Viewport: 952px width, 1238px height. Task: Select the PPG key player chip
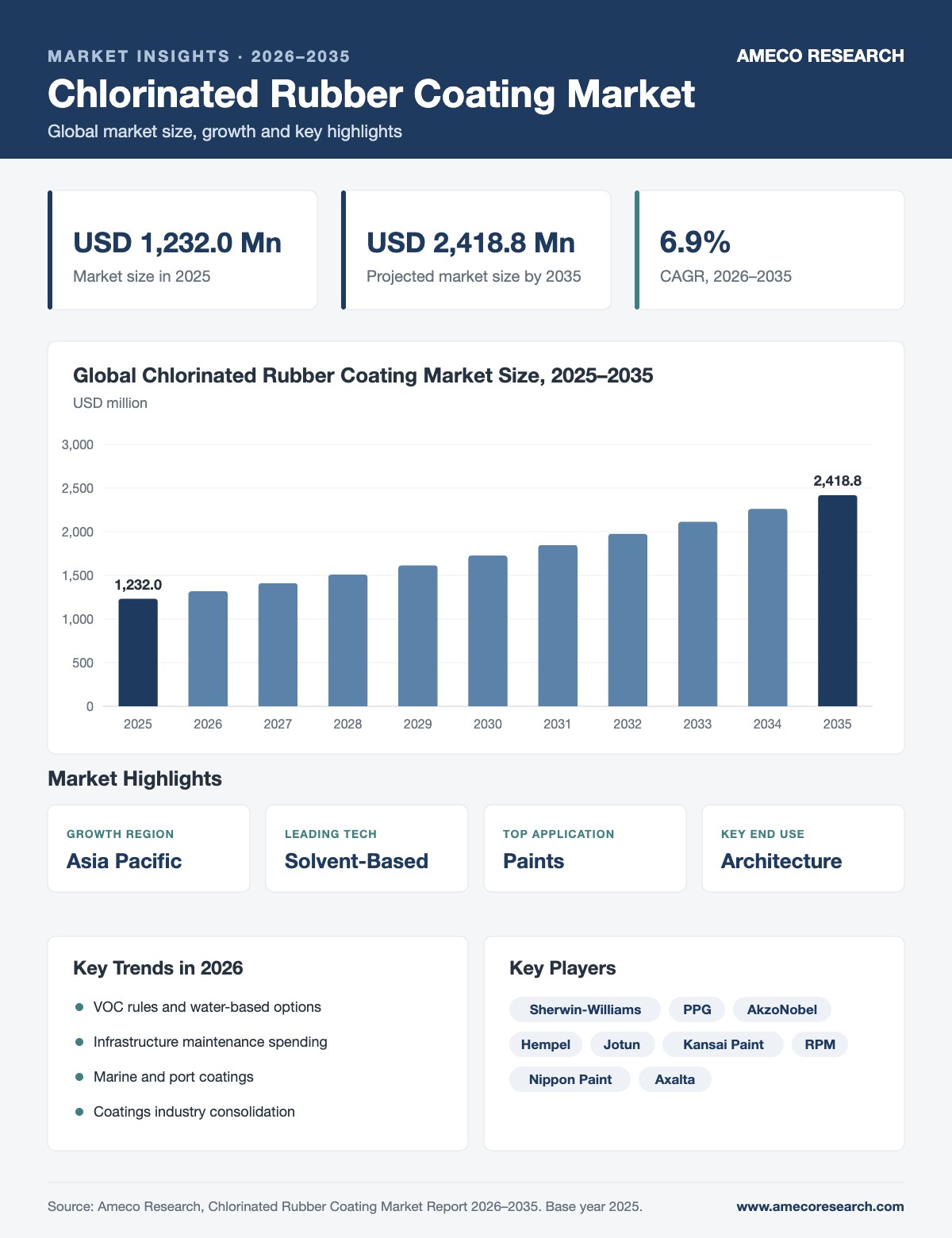click(x=697, y=1009)
